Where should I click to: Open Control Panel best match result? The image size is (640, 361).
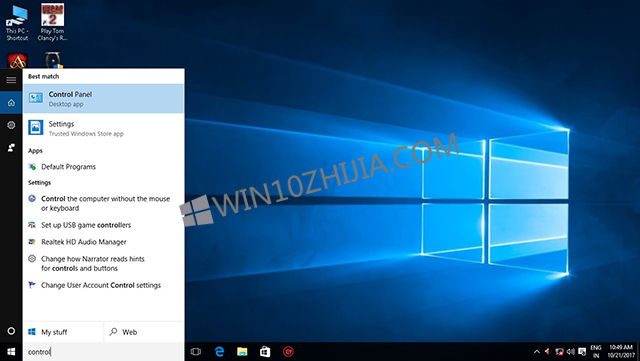[104, 98]
